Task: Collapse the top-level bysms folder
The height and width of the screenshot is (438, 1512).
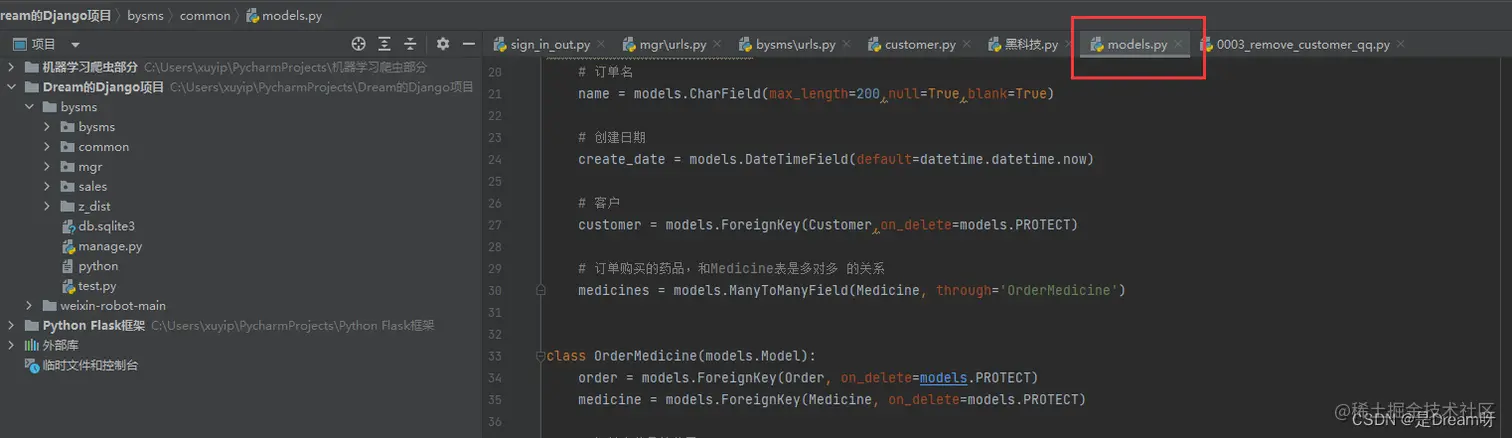Action: pos(29,107)
